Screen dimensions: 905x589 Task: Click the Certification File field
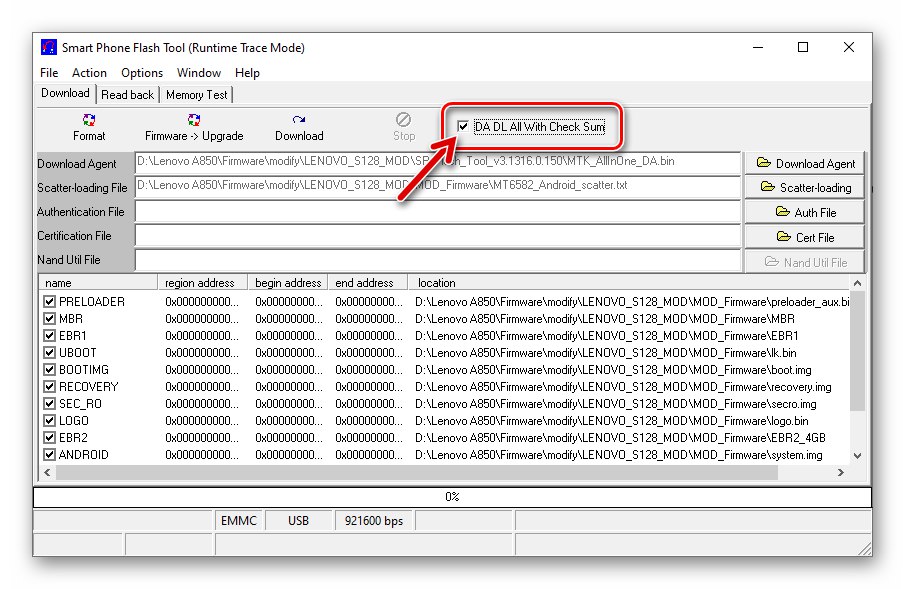438,236
